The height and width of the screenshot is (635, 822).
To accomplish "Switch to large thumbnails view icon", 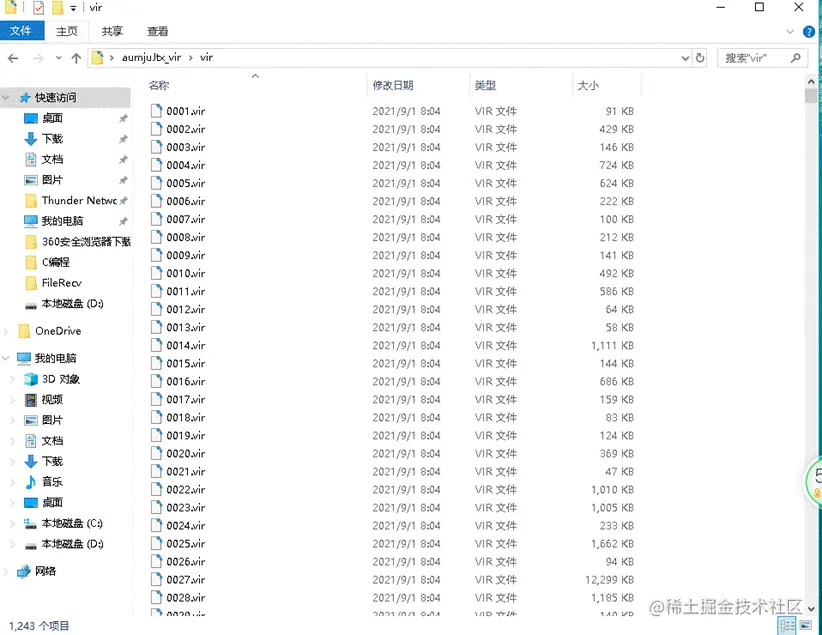I will (805, 626).
